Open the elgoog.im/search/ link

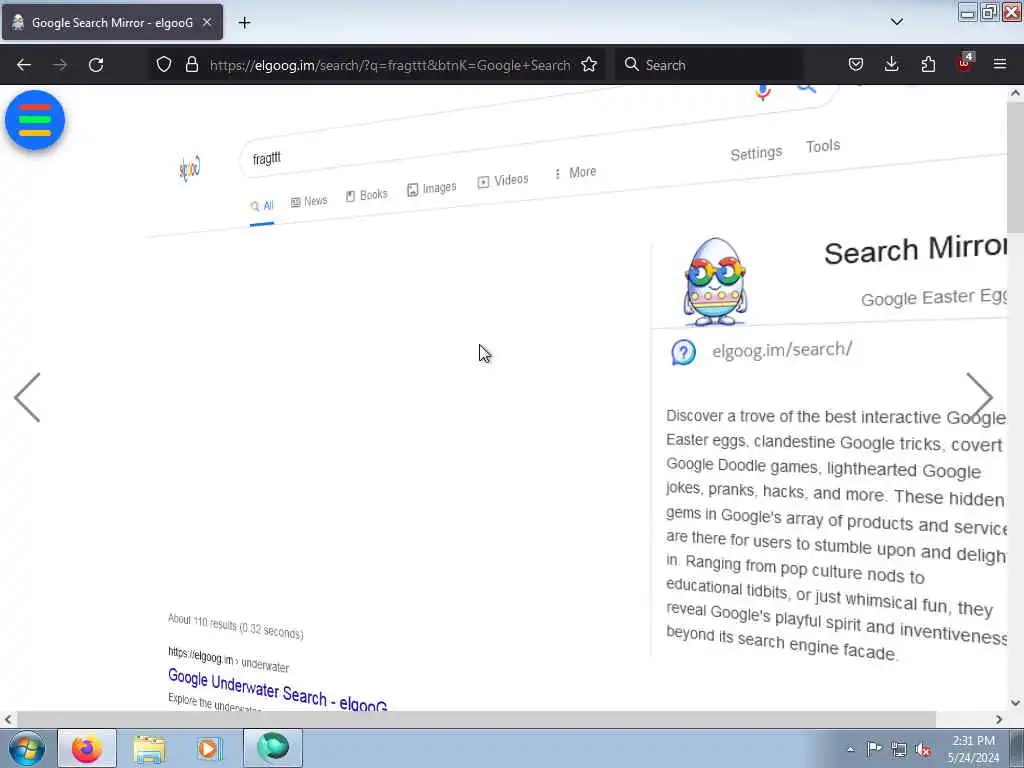pyautogui.click(x=782, y=350)
